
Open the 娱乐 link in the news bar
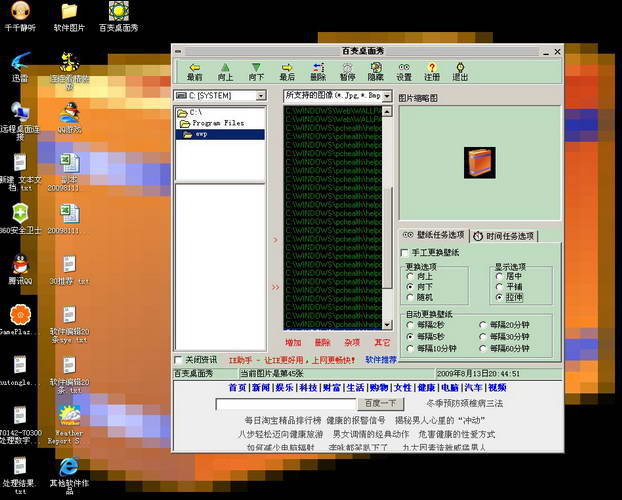[x=284, y=388]
